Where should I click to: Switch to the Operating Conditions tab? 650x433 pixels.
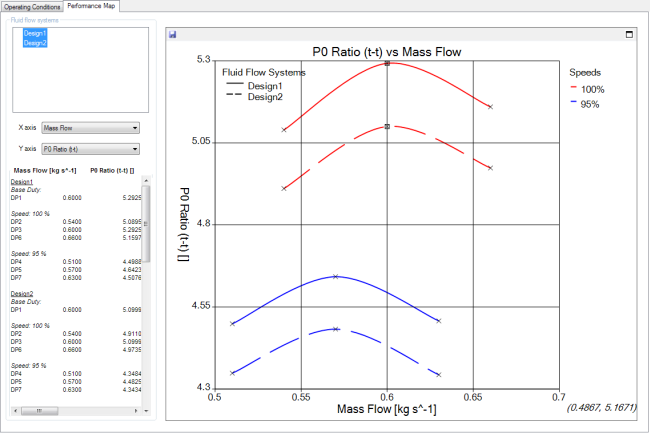point(32,7)
